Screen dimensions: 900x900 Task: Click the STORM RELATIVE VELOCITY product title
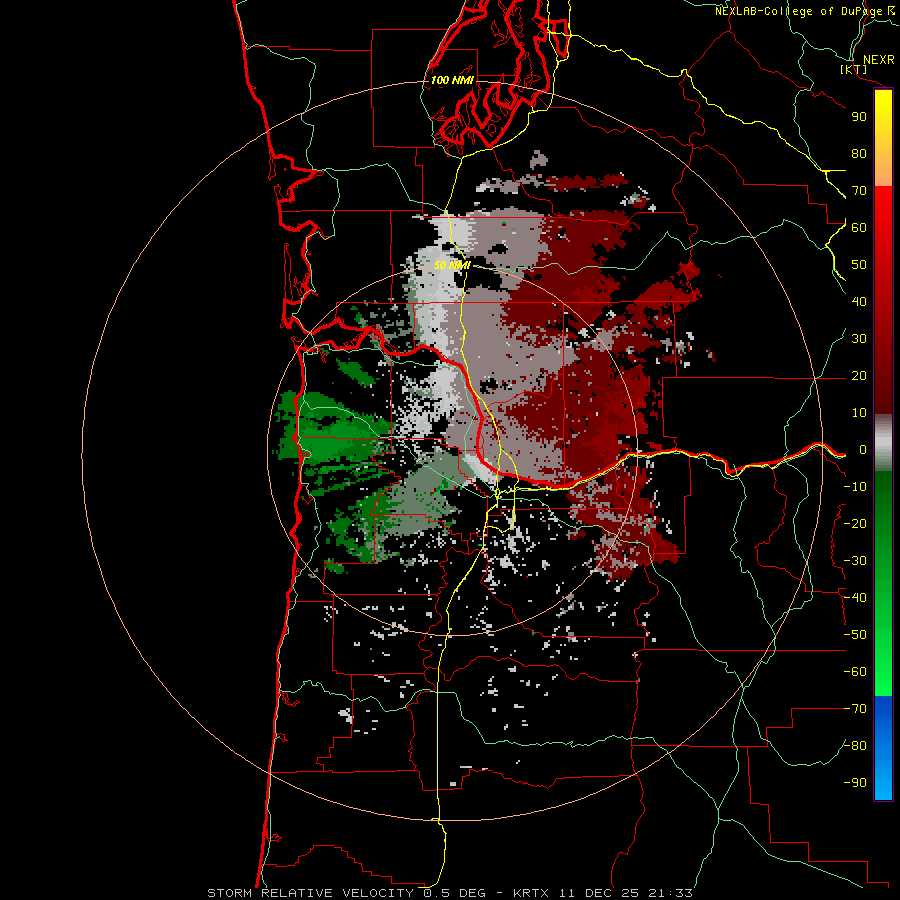click(x=310, y=893)
